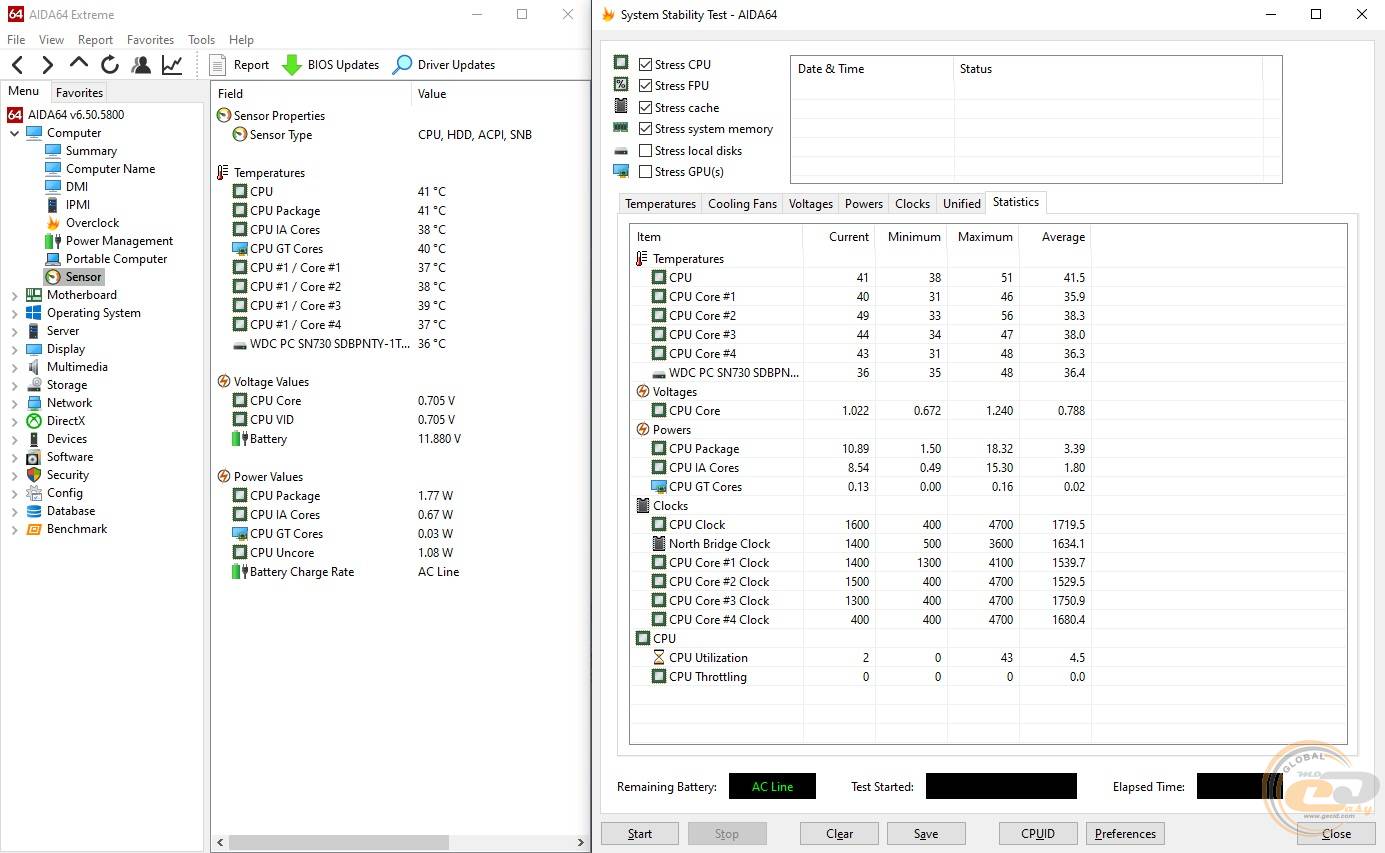Click the Maximum column header in Statistics

985,237
